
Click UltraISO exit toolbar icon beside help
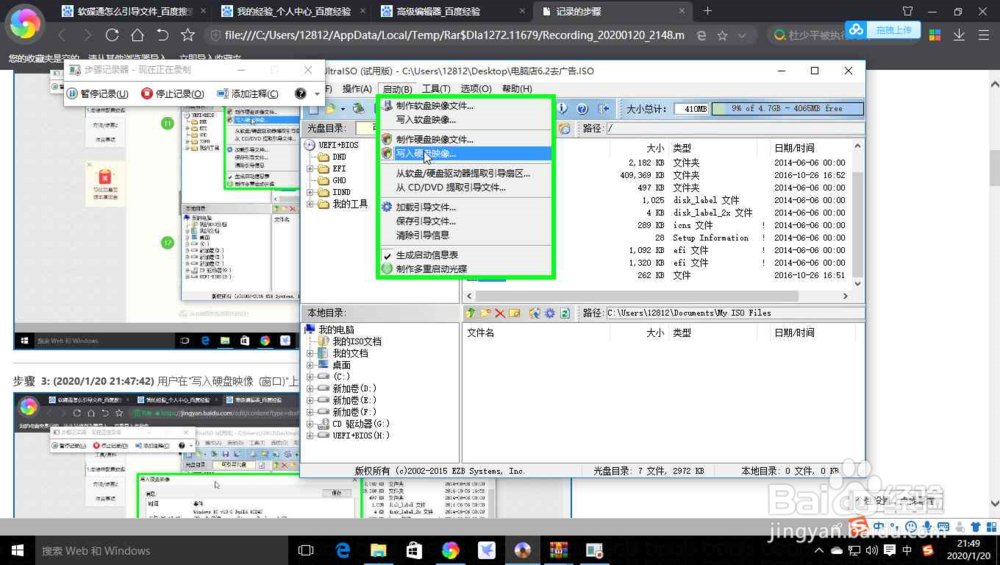click(603, 108)
